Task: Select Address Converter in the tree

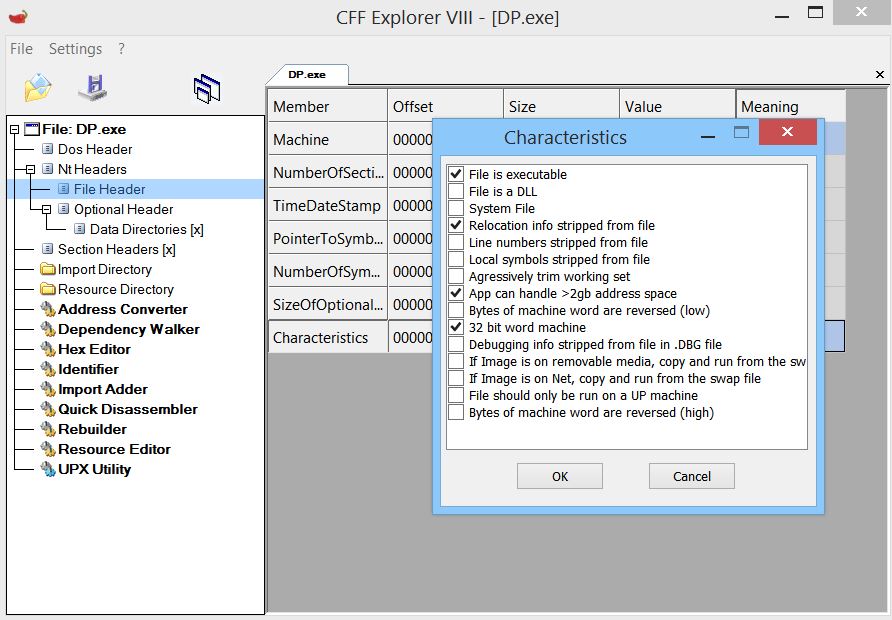Action: point(123,309)
